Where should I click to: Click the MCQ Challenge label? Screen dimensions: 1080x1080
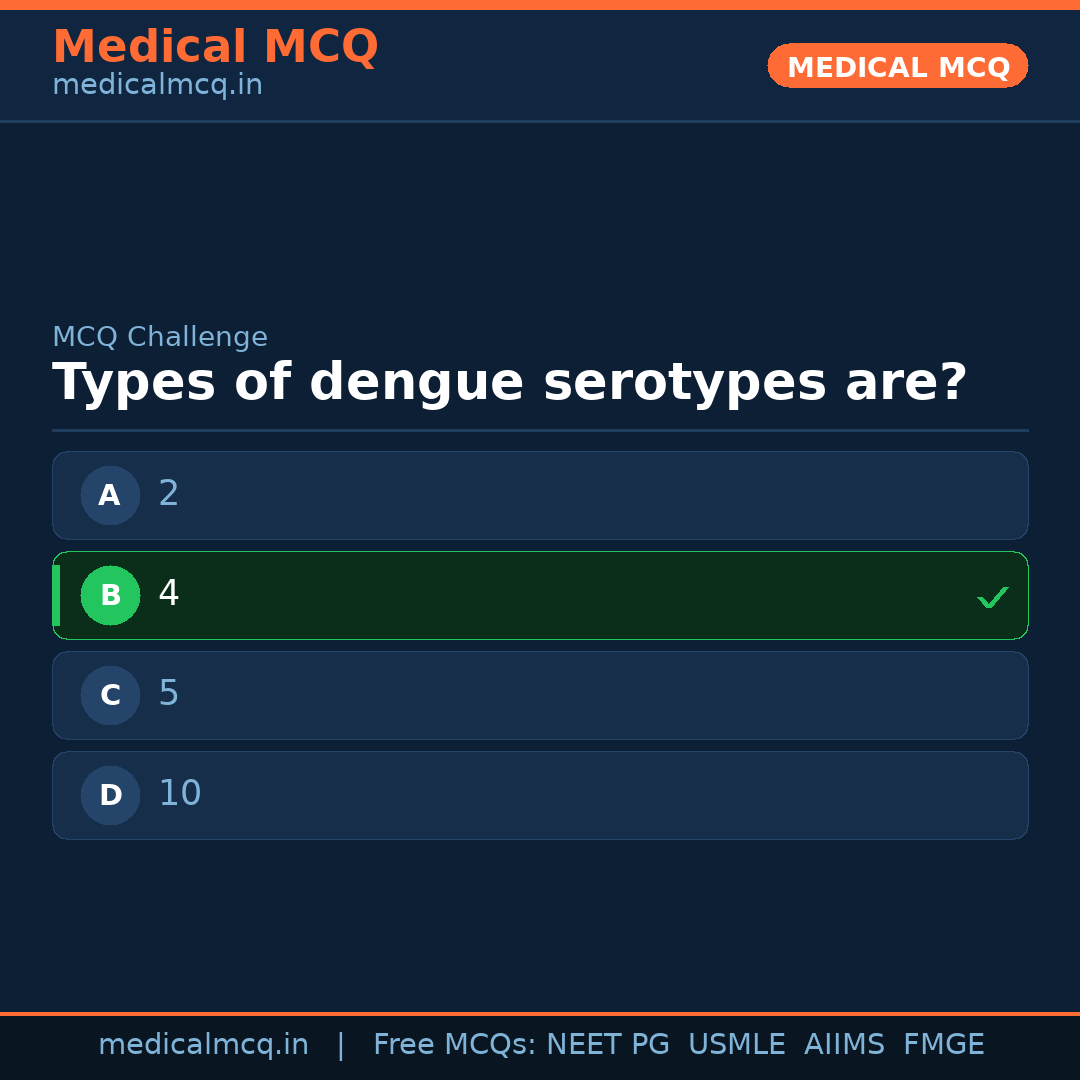point(160,338)
